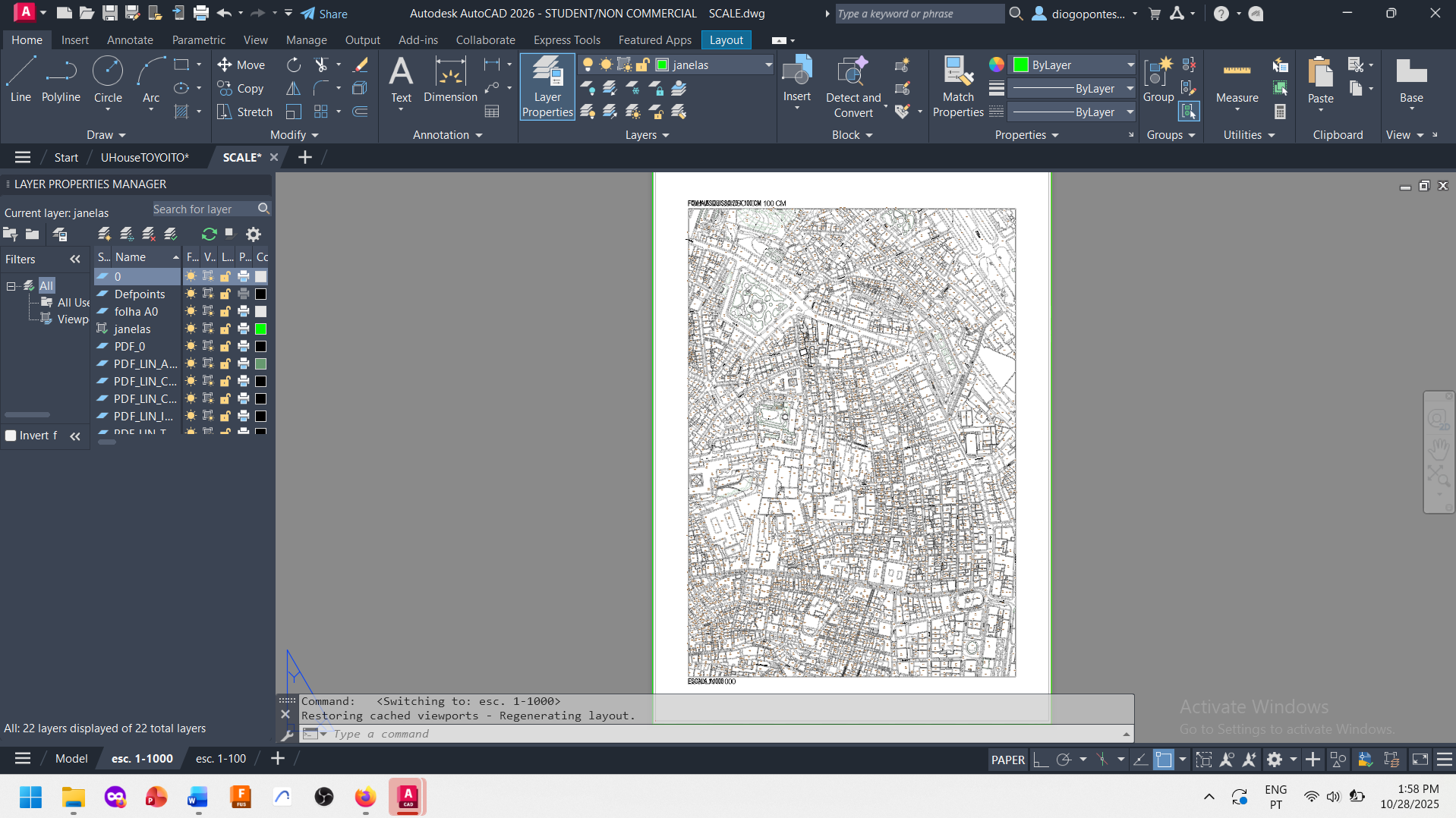This screenshot has width=1456, height=818.
Task: Click the green color swatch of janelas layer
Action: tap(260, 329)
